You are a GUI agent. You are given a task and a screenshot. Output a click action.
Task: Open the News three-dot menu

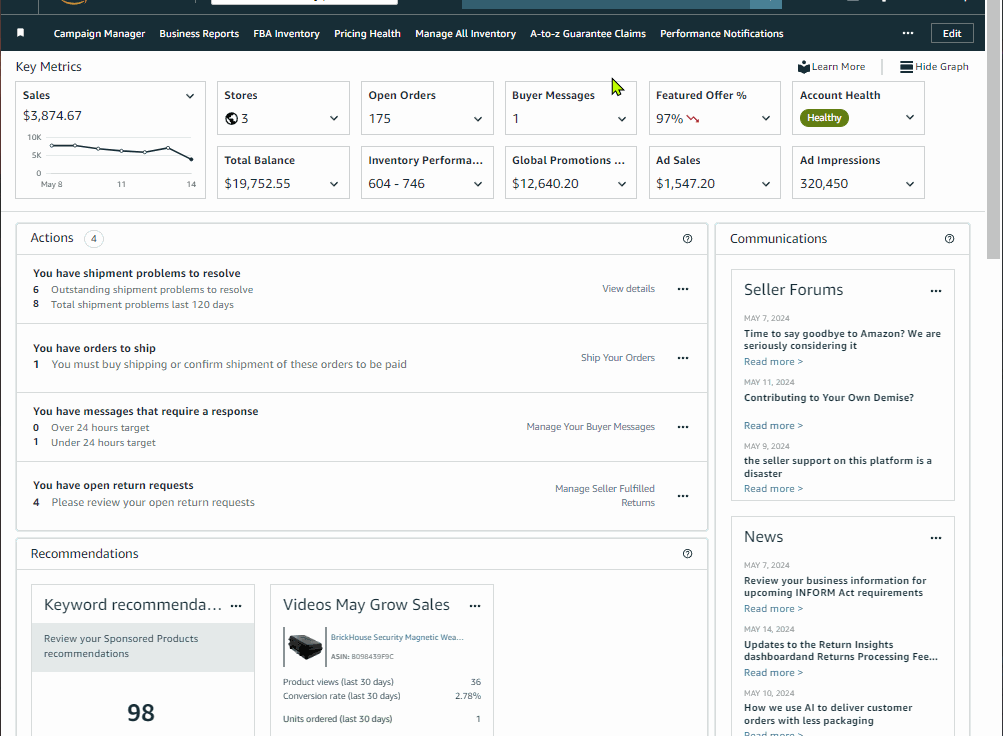[x=936, y=538]
